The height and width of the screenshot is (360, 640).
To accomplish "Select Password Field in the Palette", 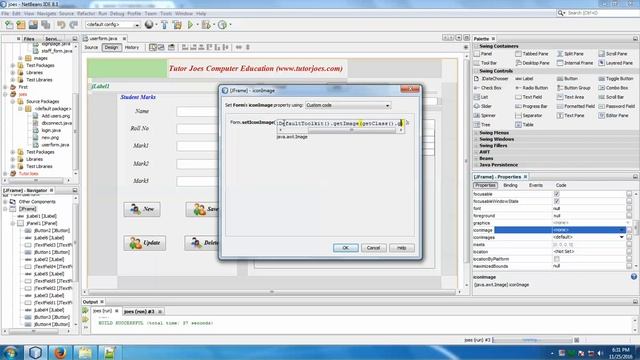I will tap(617, 106).
